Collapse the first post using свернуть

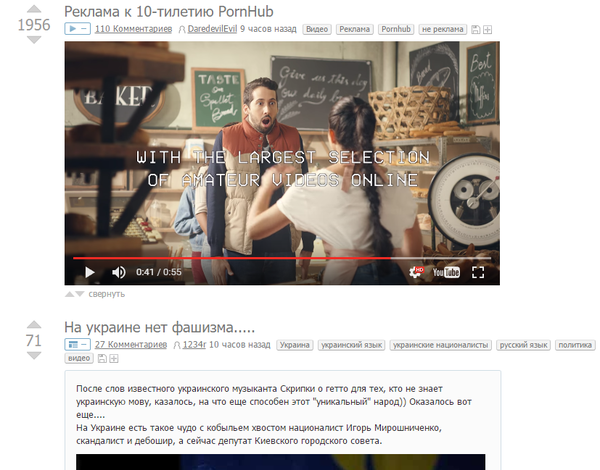tap(106, 294)
